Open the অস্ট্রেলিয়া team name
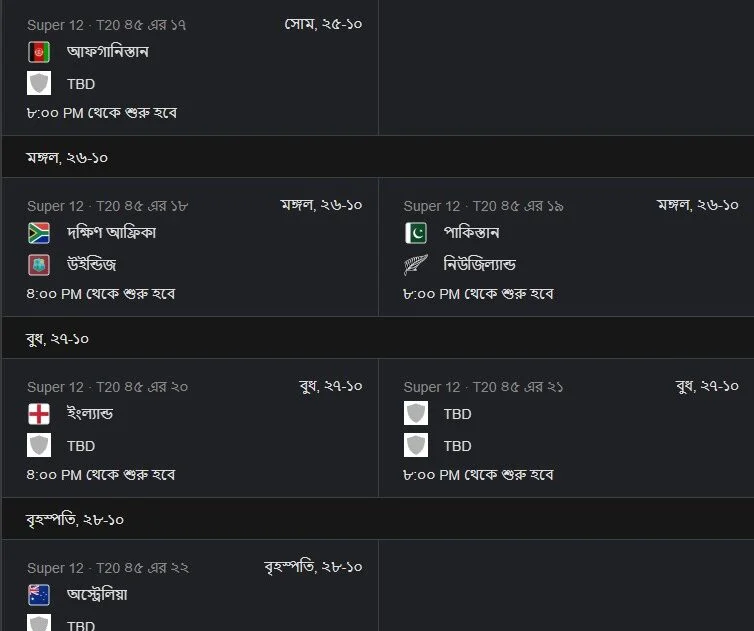The height and width of the screenshot is (631, 754). pyautogui.click(x=97, y=595)
